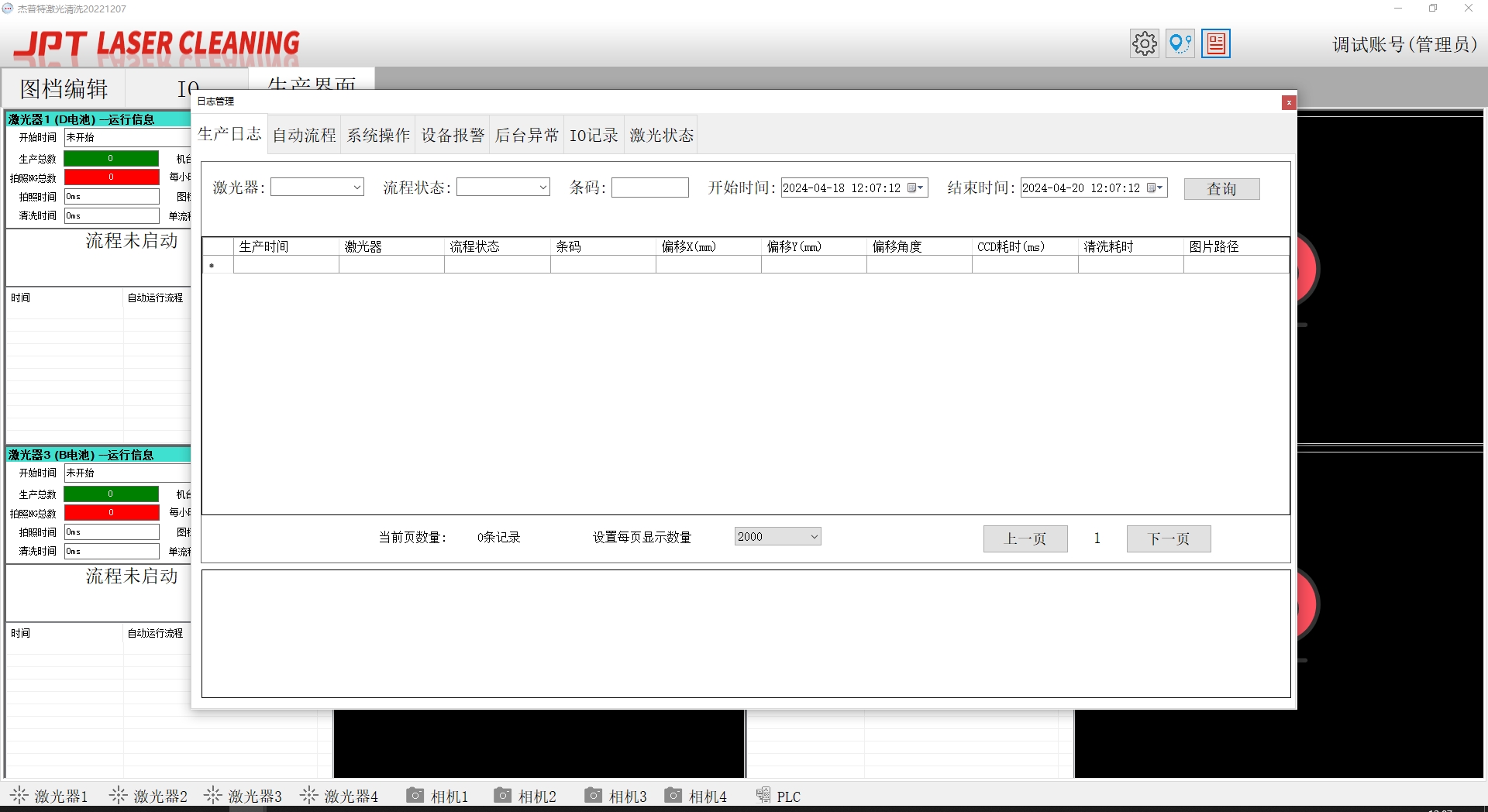
Task: Select 激光器3 in bottom bar
Action: [243, 796]
